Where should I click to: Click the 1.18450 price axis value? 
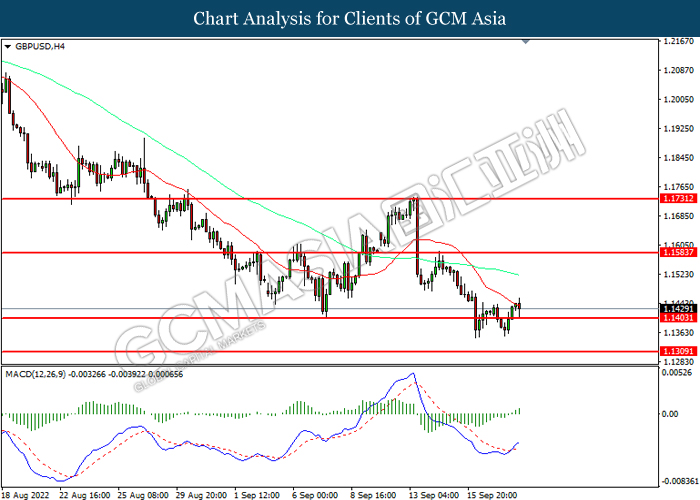[x=679, y=158]
